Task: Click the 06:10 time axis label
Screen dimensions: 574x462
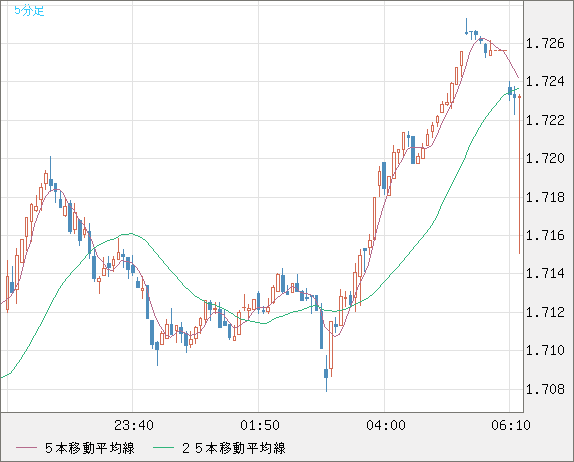Action: click(511, 425)
